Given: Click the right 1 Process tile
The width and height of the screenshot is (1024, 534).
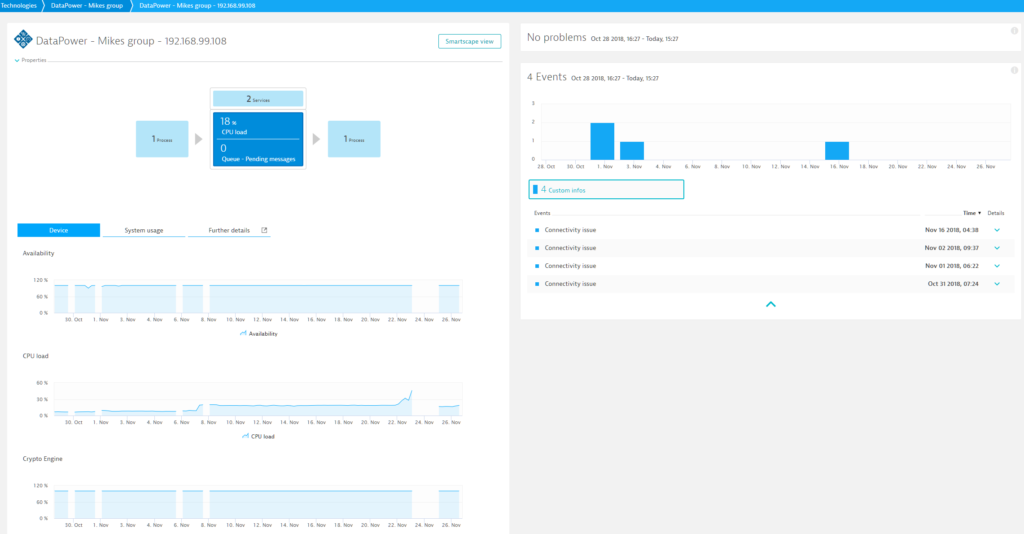Looking at the screenshot, I should (354, 139).
